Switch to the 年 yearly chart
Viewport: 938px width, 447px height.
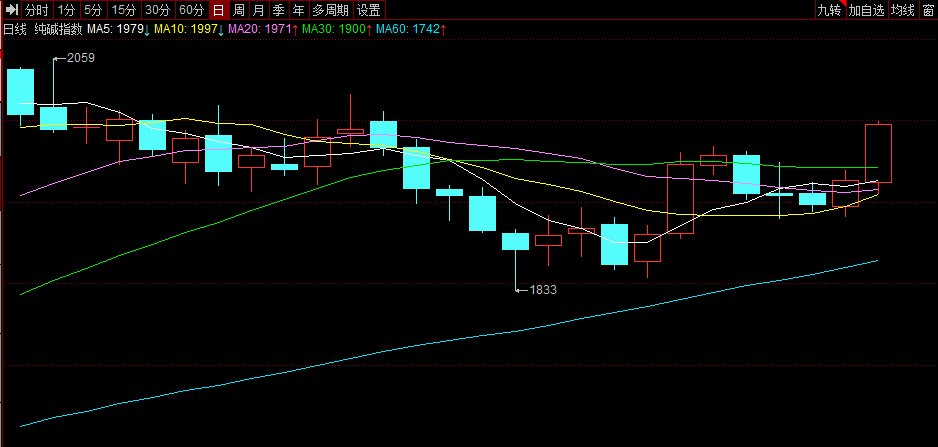tap(299, 10)
